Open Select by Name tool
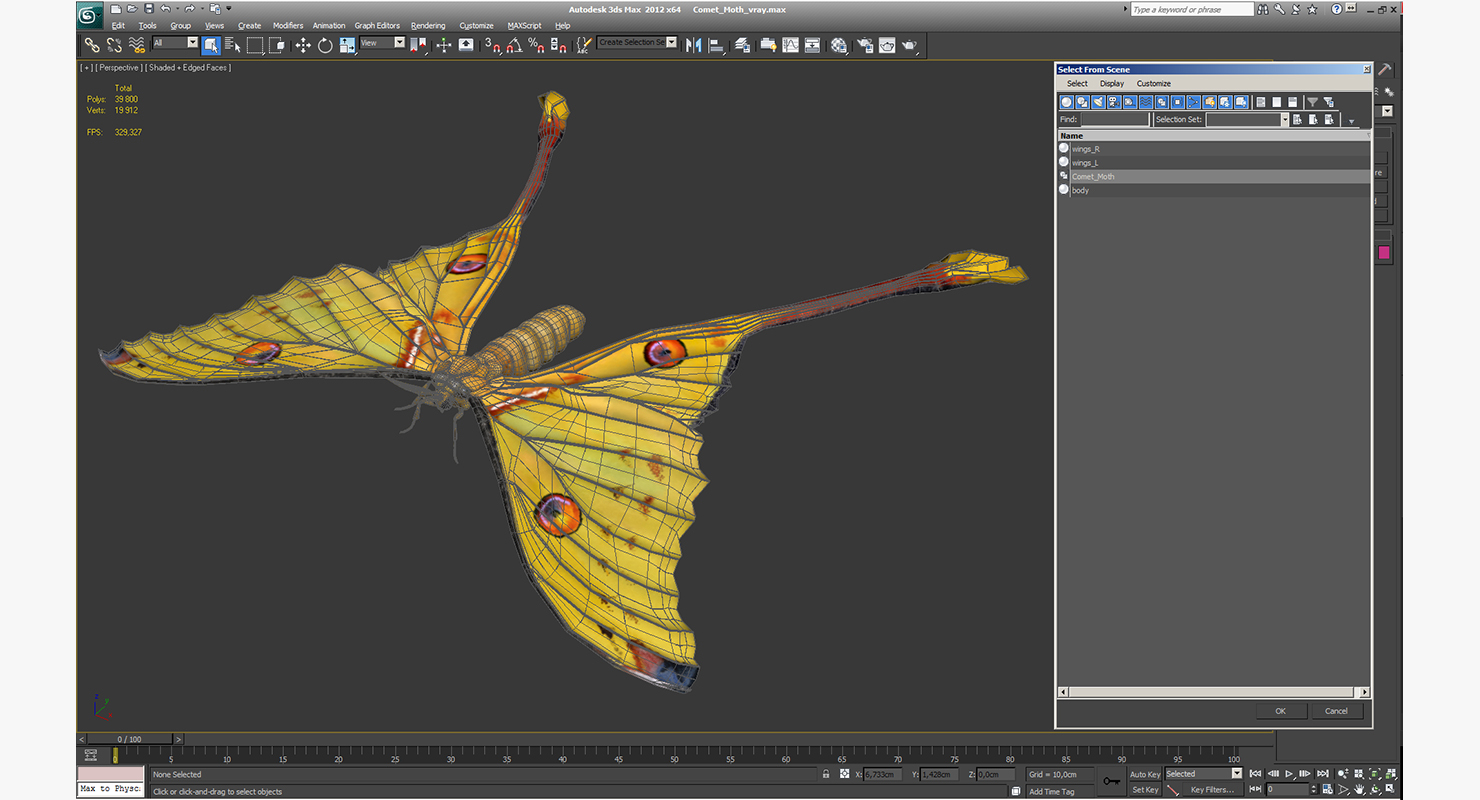The width and height of the screenshot is (1480, 800). tap(233, 45)
